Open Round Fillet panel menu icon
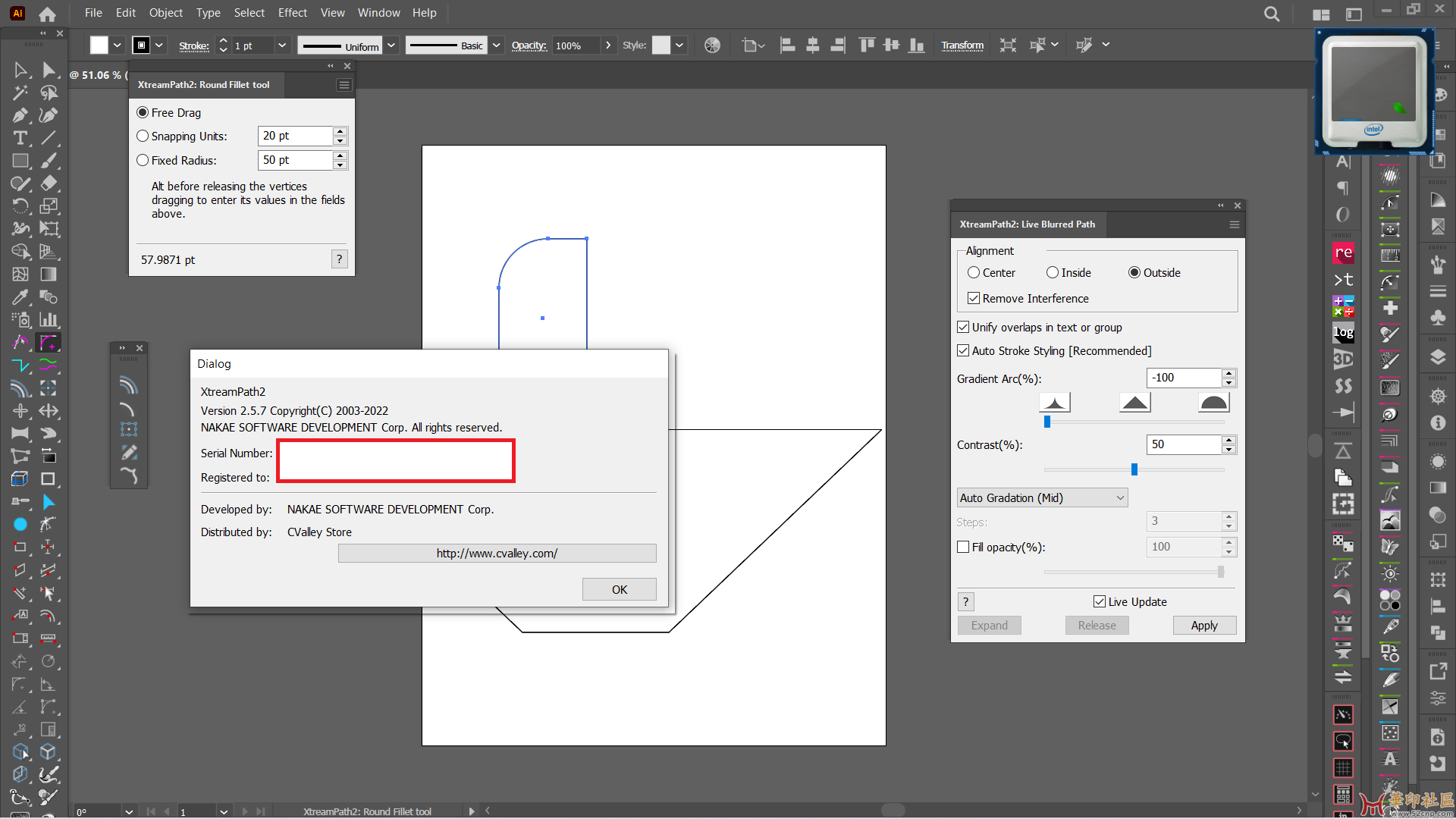This screenshot has width=1456, height=819. click(x=344, y=85)
